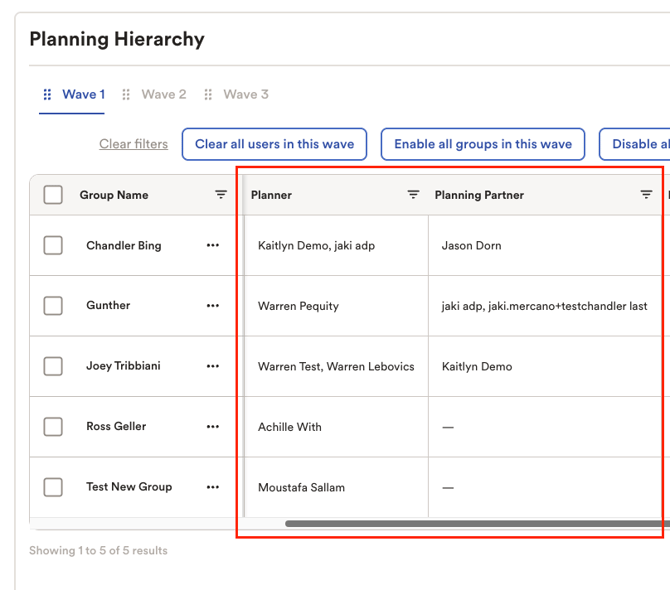Image resolution: width=670 pixels, height=590 pixels.
Task: Toggle the select-all header checkbox
Action: point(53,195)
